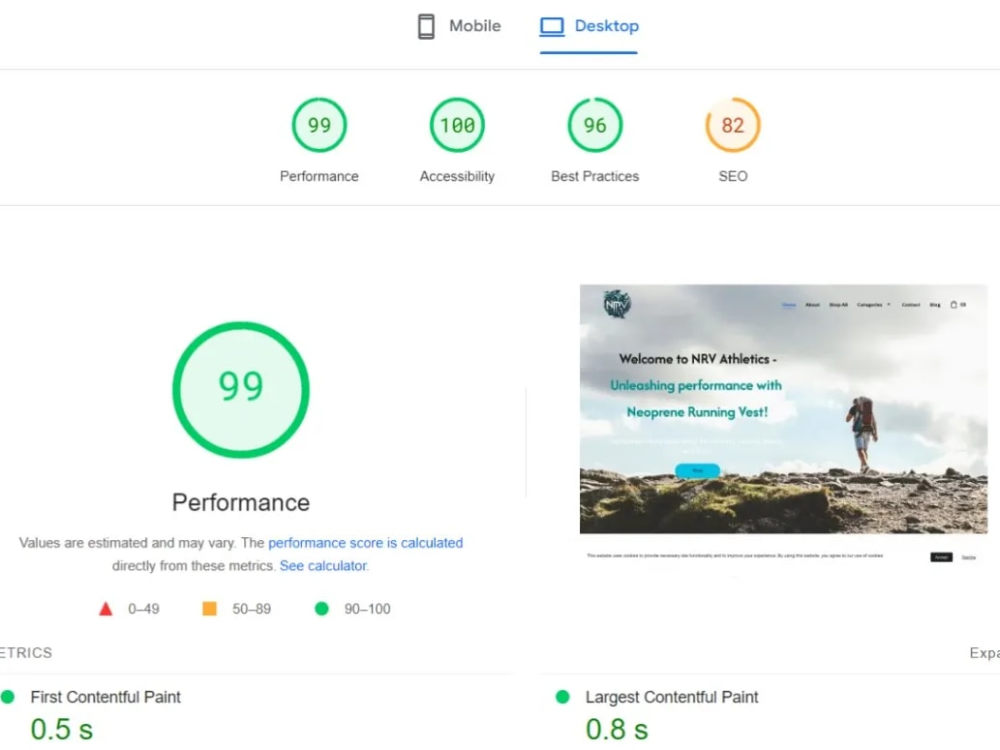1000x750 pixels.
Task: Click the green dot beside Largest Contentful Paint
Action: coord(562,696)
